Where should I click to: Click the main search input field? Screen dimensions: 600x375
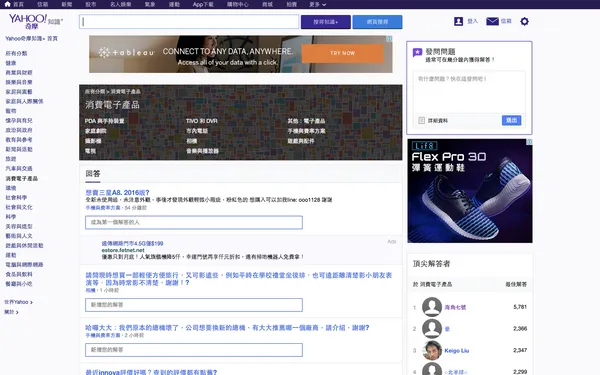point(189,22)
